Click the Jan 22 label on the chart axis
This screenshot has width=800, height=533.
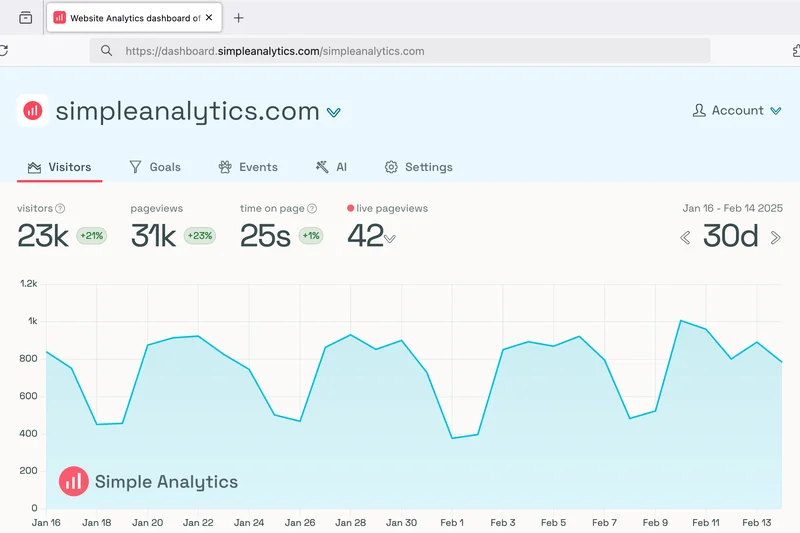[x=198, y=522]
